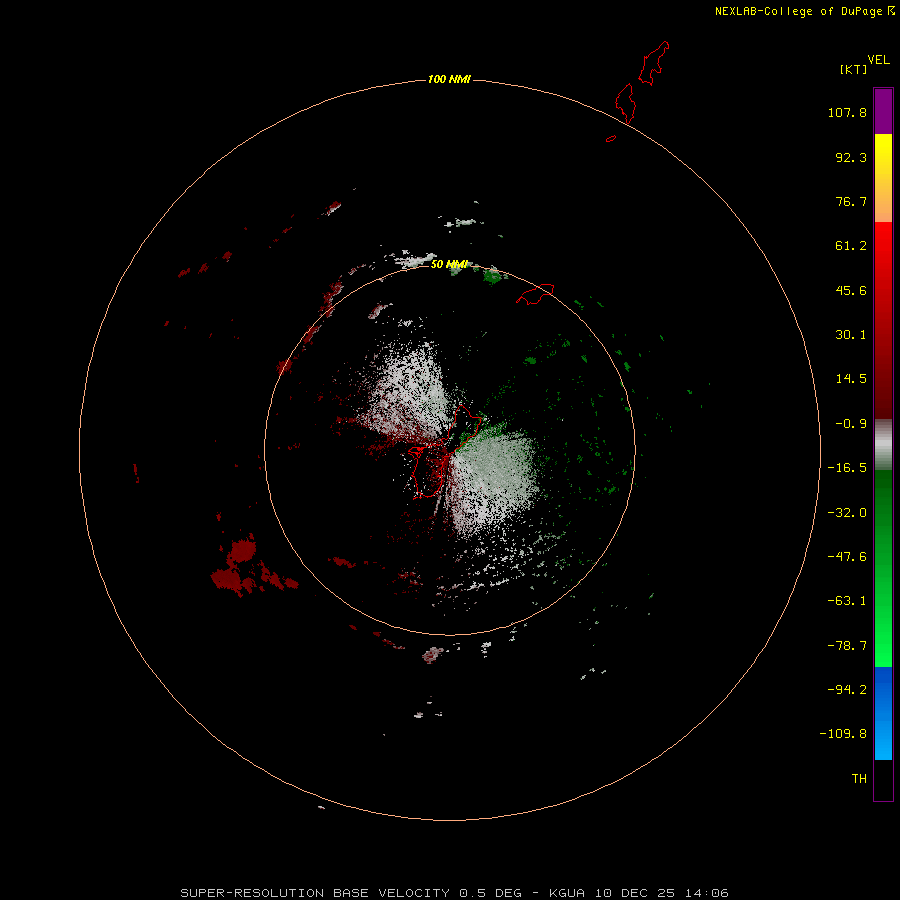The image size is (900, 900).
Task: Click the Super-Resolution Base Velocity caption text
Action: pos(455,893)
